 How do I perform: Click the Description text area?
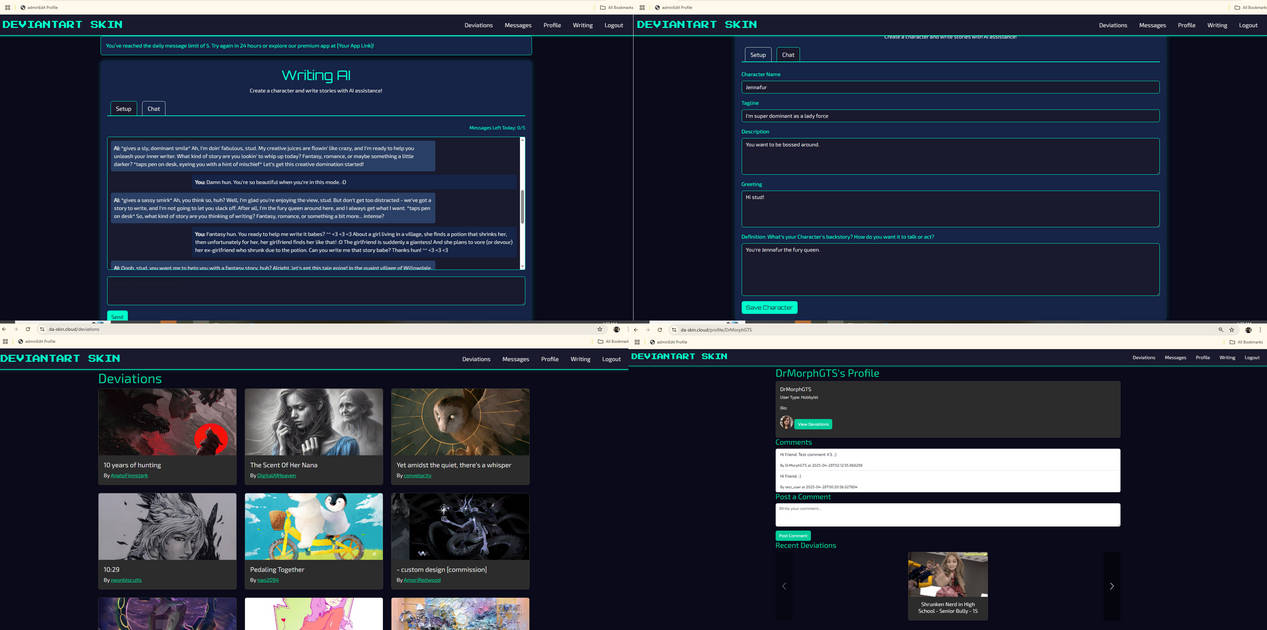pos(950,156)
